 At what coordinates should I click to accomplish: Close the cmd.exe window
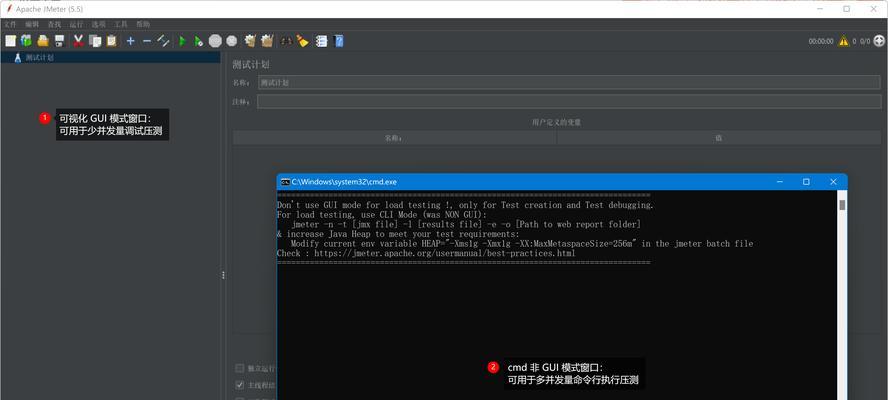(833, 182)
